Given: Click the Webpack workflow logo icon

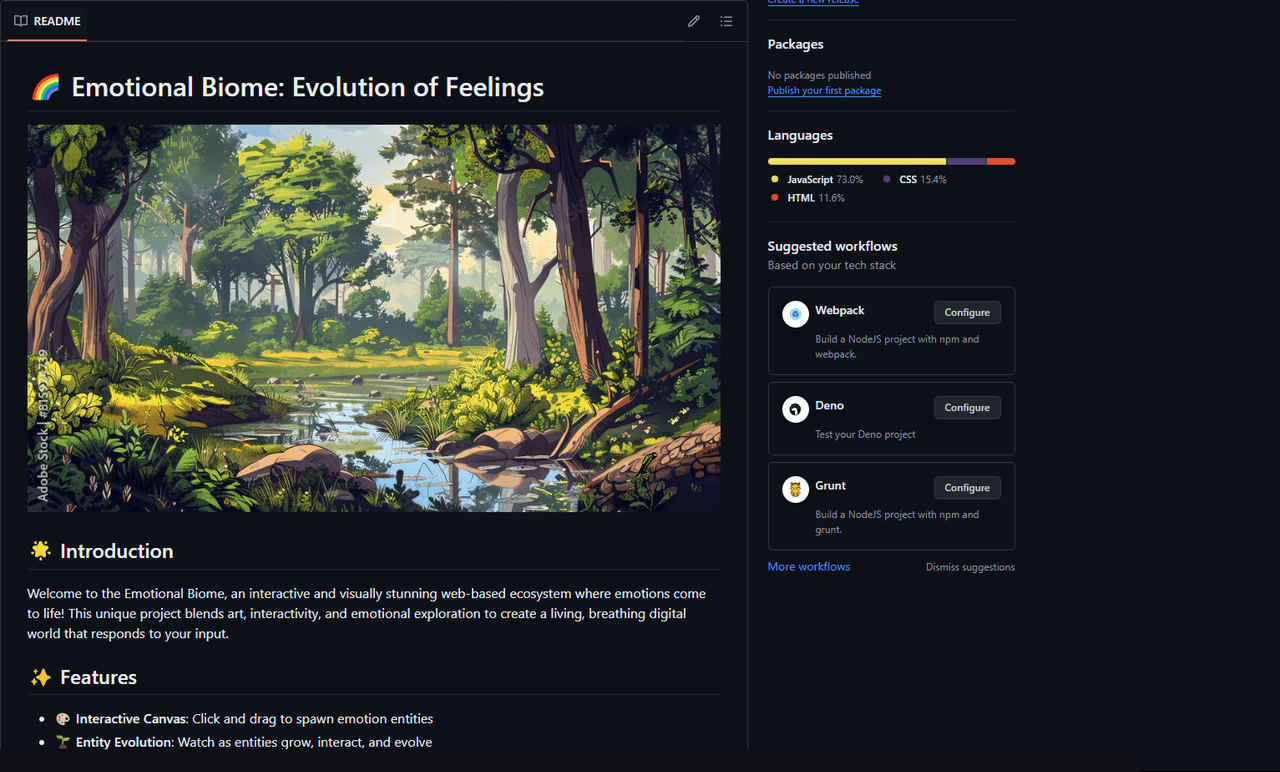Looking at the screenshot, I should (x=795, y=314).
